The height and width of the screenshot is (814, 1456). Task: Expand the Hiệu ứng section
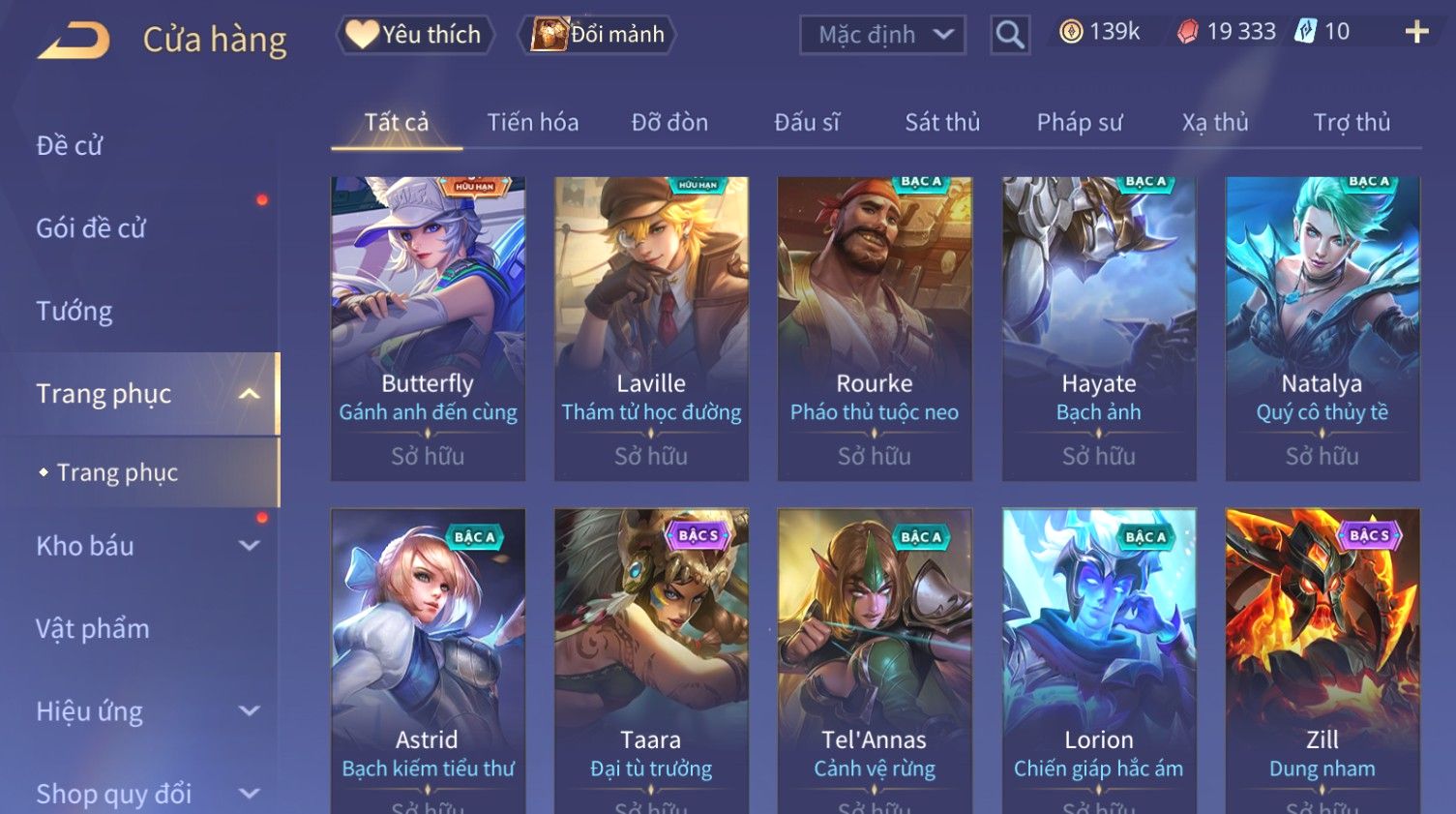pyautogui.click(x=249, y=711)
